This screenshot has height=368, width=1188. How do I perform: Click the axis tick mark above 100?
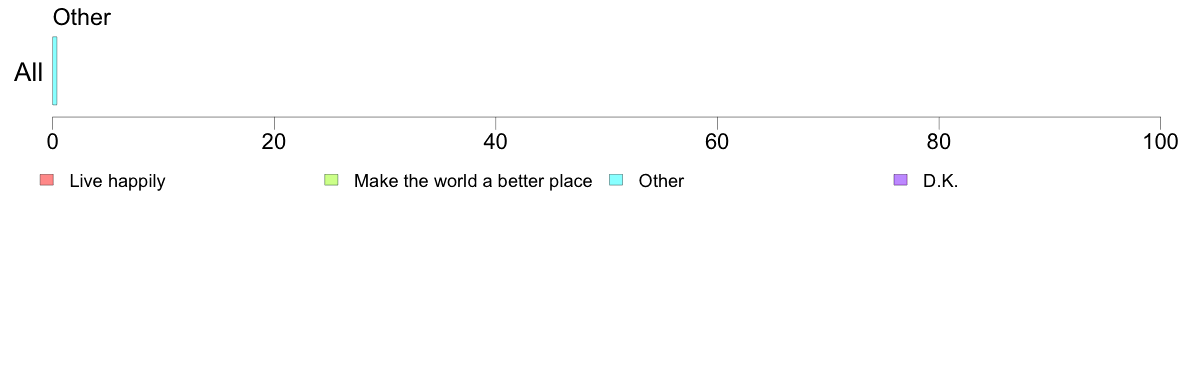tap(1160, 122)
